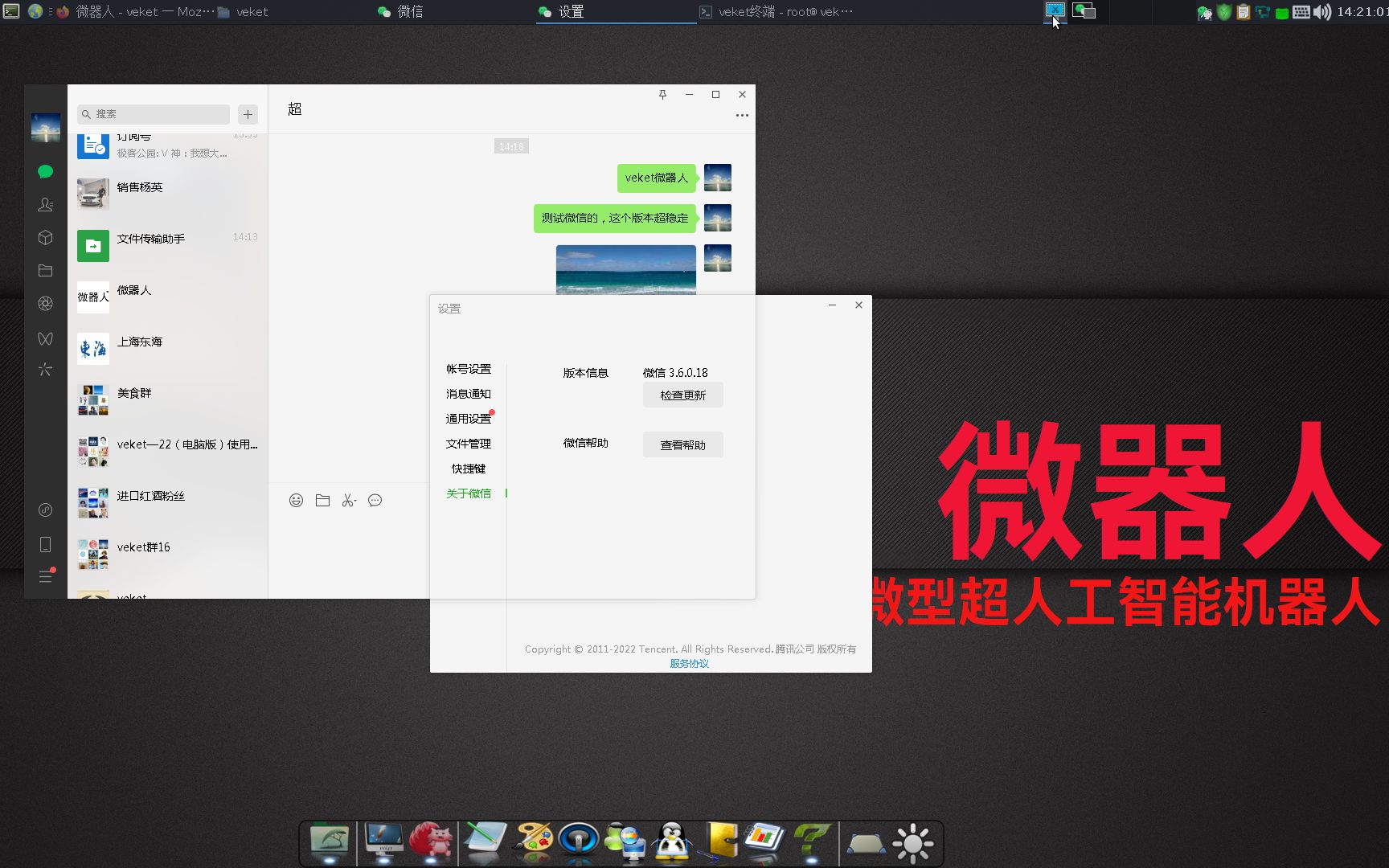
Task: Open the hamburger menu in WeChat sidebar
Action: pos(46,576)
